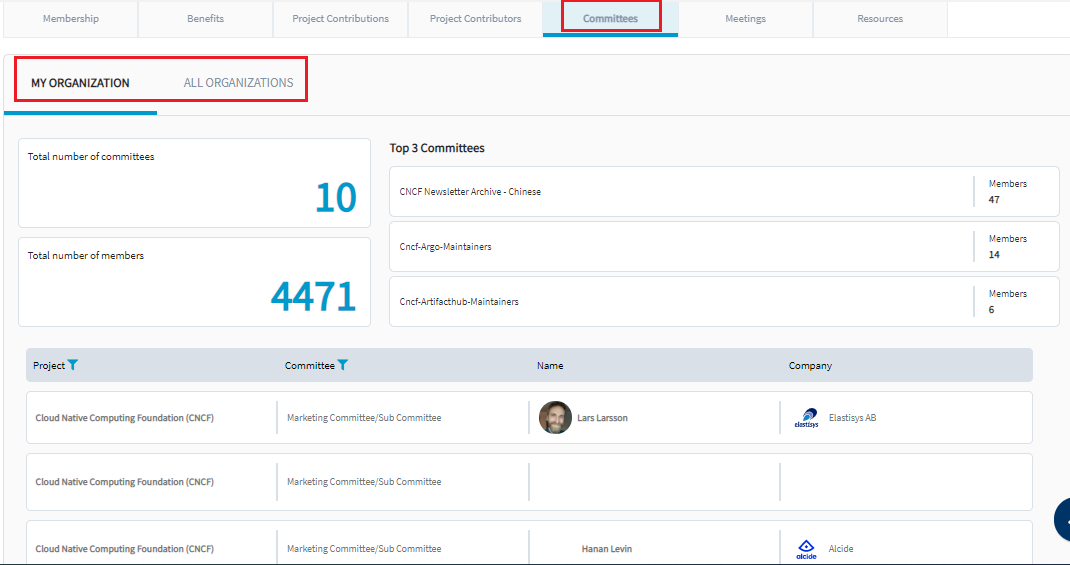Click the Elastisys AB company name

[852, 418]
